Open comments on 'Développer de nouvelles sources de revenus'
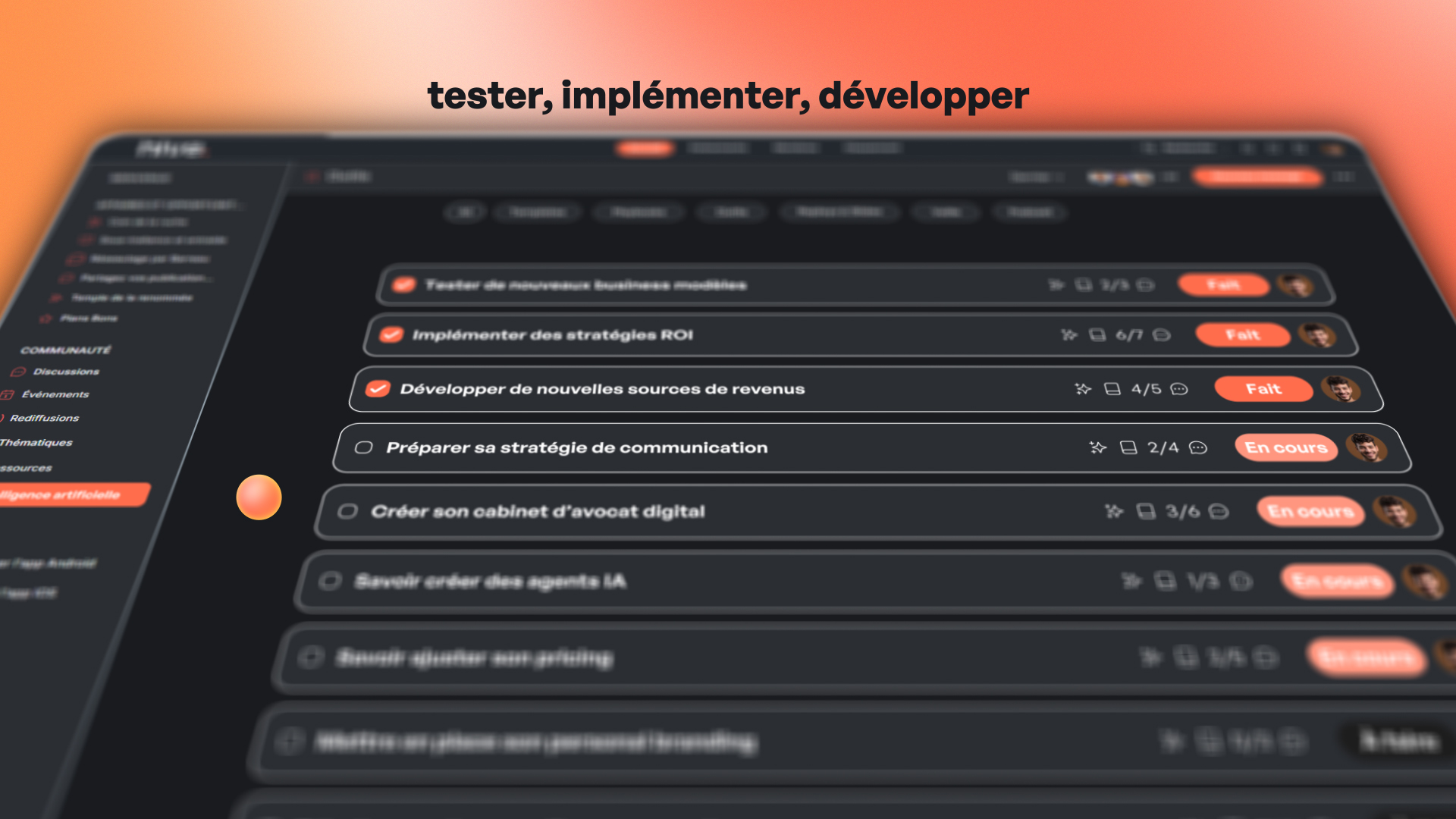 pos(1179,389)
